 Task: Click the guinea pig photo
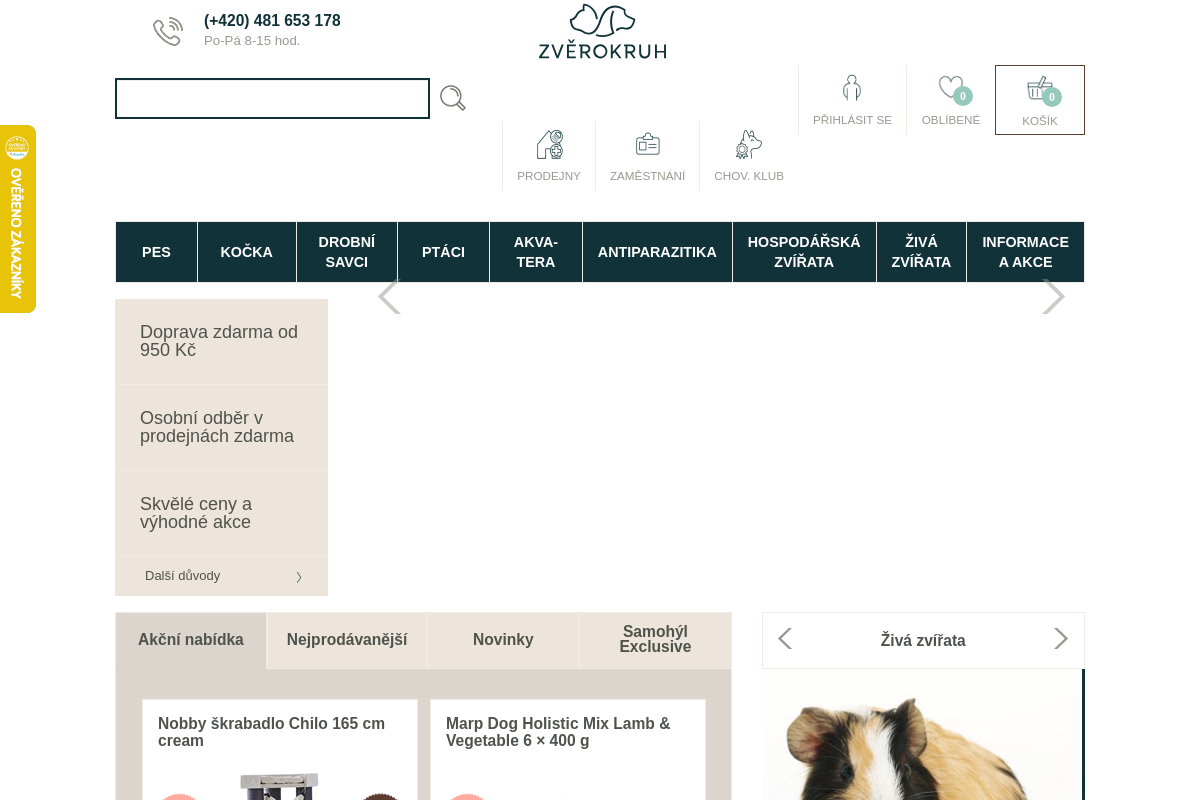[921, 735]
